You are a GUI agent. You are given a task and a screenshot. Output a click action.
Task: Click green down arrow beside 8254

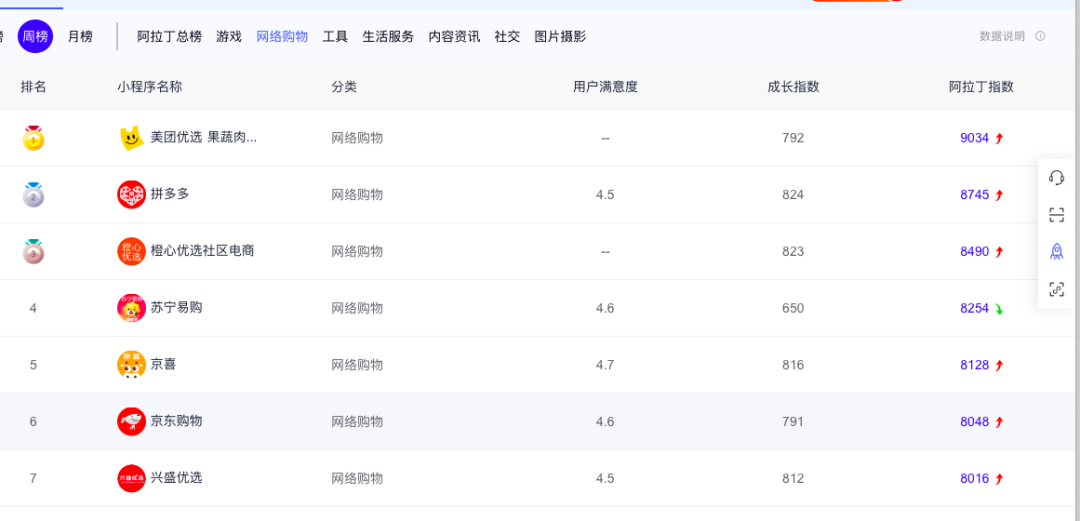(999, 309)
